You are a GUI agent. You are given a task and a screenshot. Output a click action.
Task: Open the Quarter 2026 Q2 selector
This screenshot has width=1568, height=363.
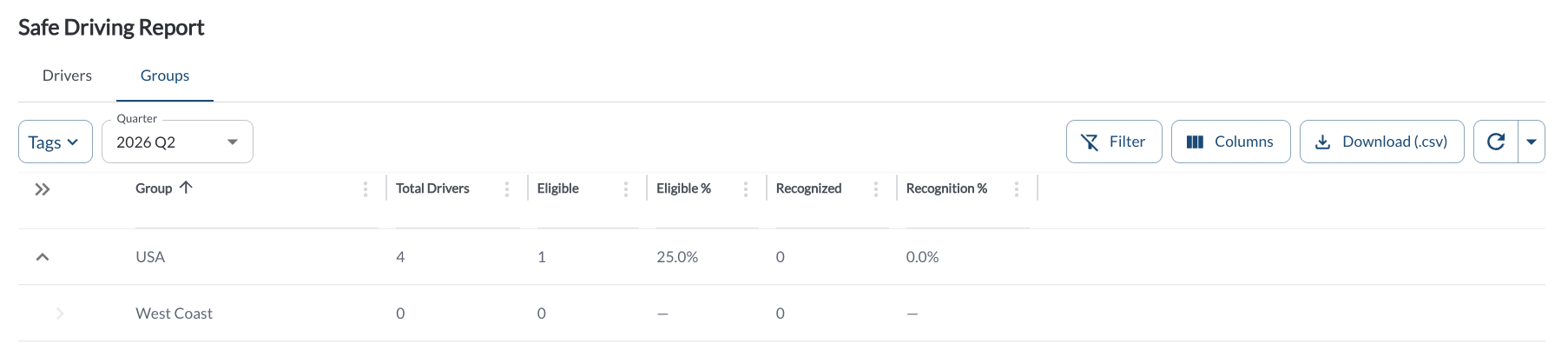pyautogui.click(x=177, y=142)
